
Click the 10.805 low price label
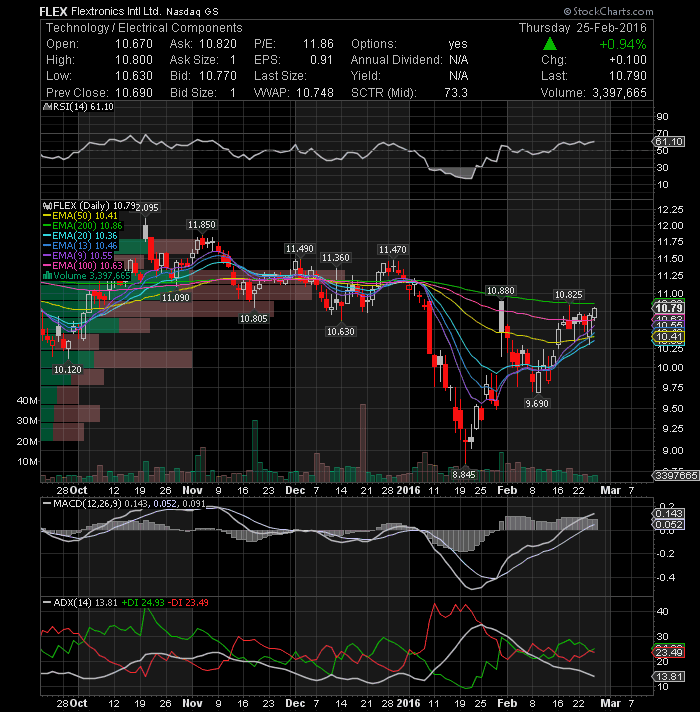(254, 319)
